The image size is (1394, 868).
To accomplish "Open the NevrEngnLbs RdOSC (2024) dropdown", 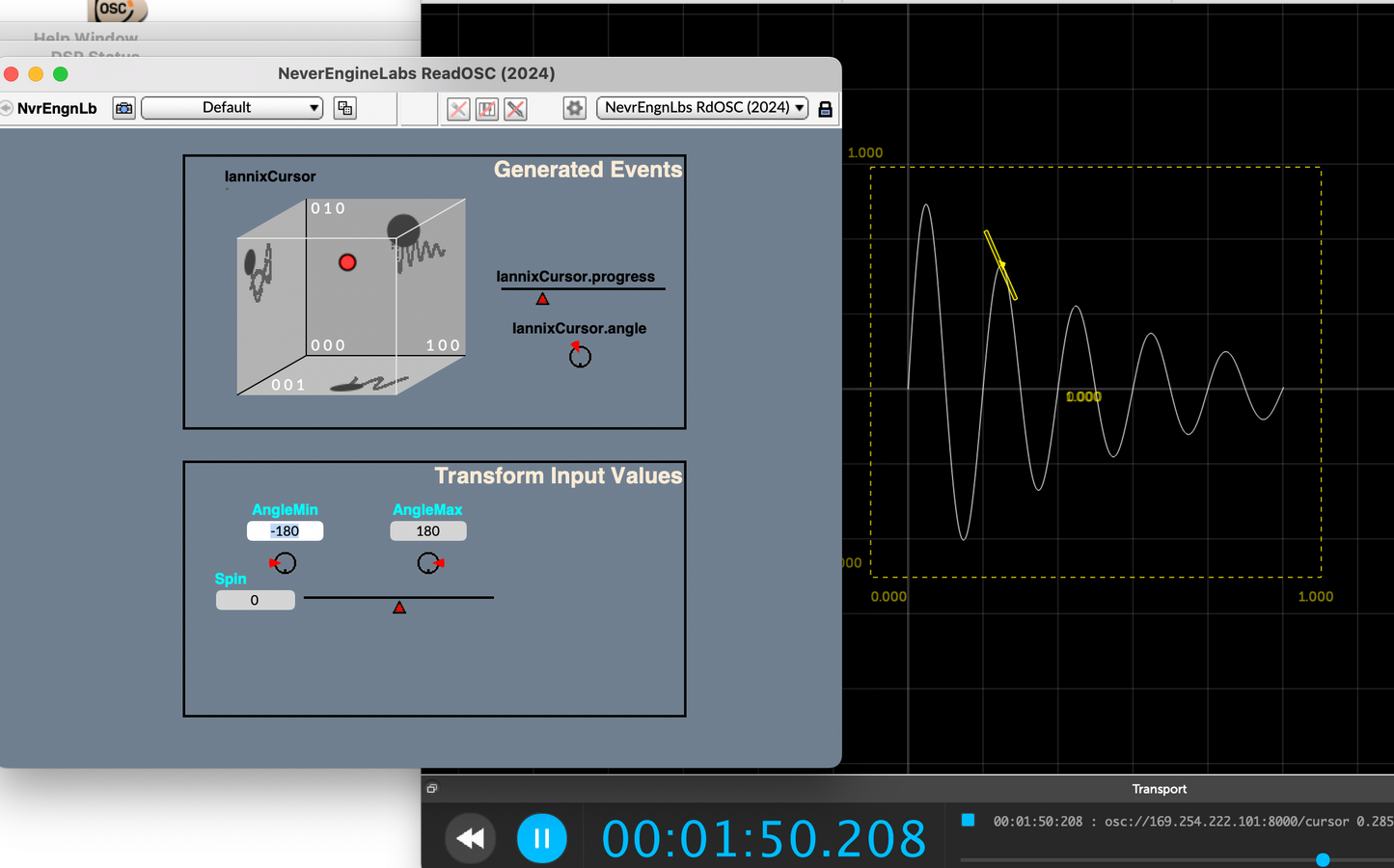I will click(x=702, y=108).
